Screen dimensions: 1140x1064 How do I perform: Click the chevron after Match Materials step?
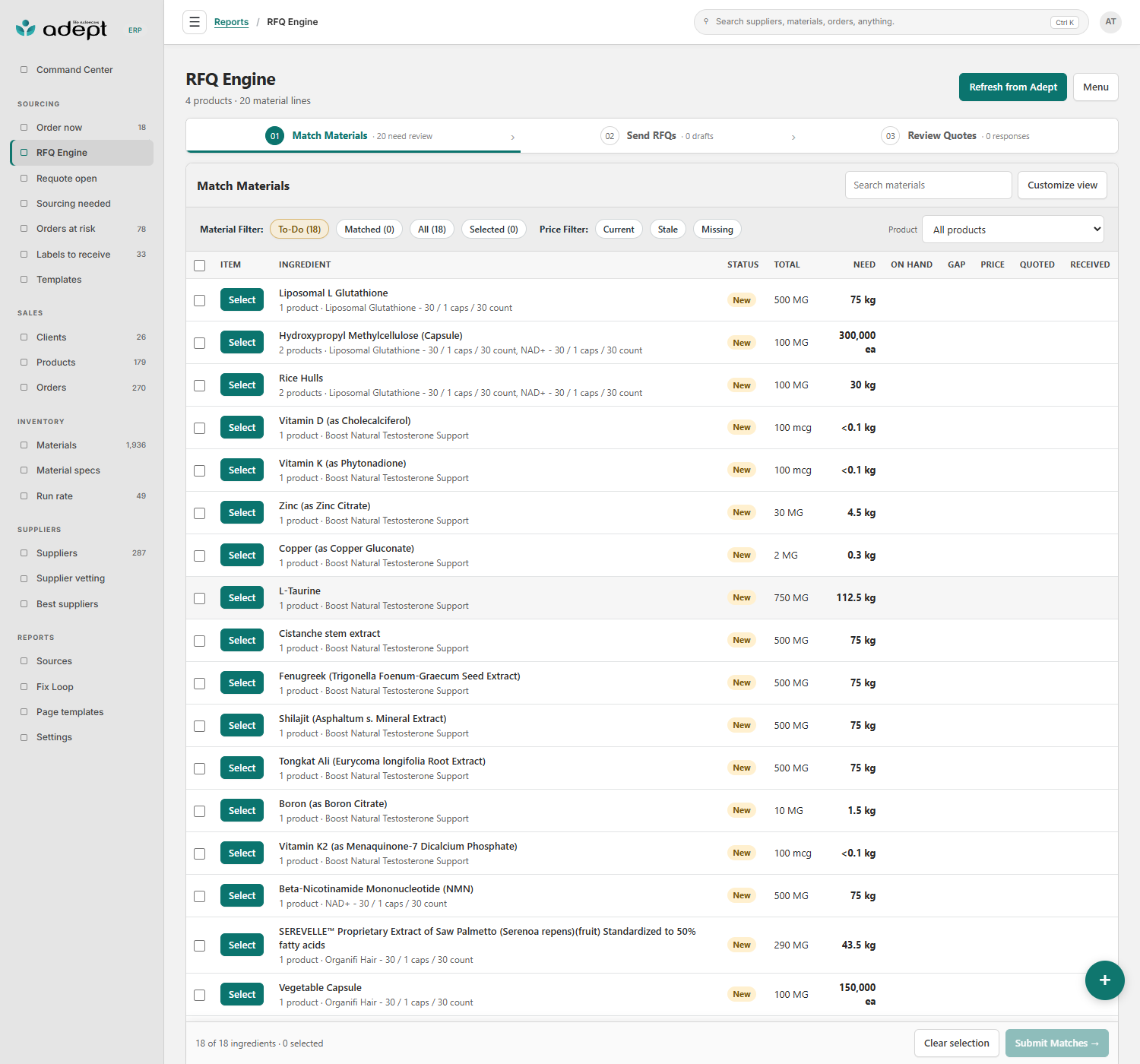(x=513, y=137)
